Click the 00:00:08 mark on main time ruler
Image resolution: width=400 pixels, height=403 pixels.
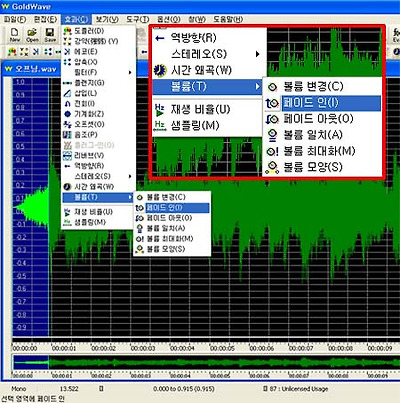click(x=340, y=348)
